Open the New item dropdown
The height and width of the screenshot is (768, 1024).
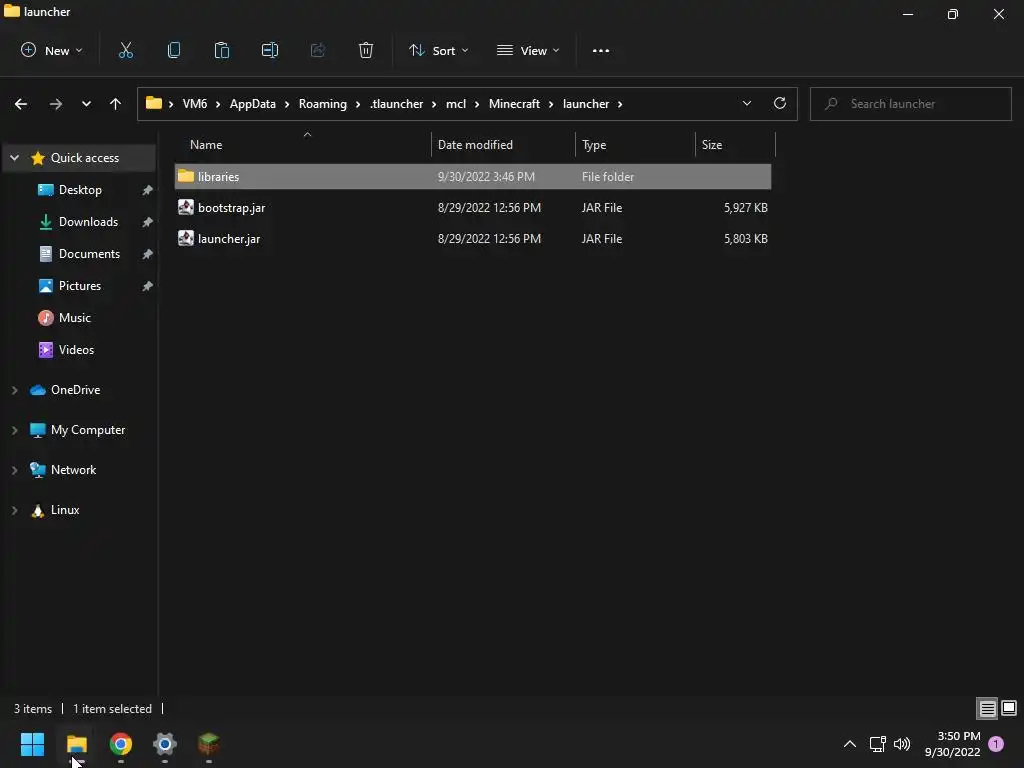pos(52,50)
